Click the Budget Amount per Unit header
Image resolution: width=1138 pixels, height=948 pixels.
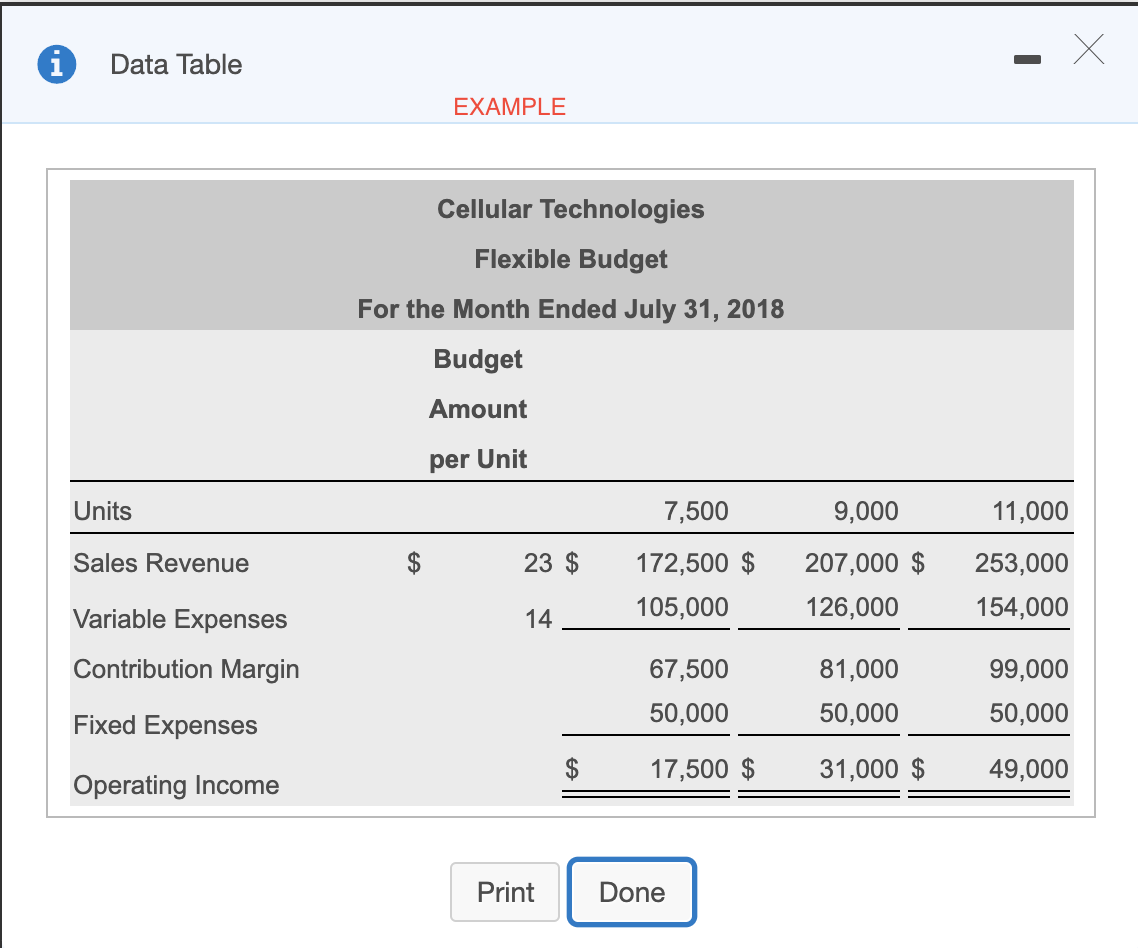pyautogui.click(x=477, y=409)
